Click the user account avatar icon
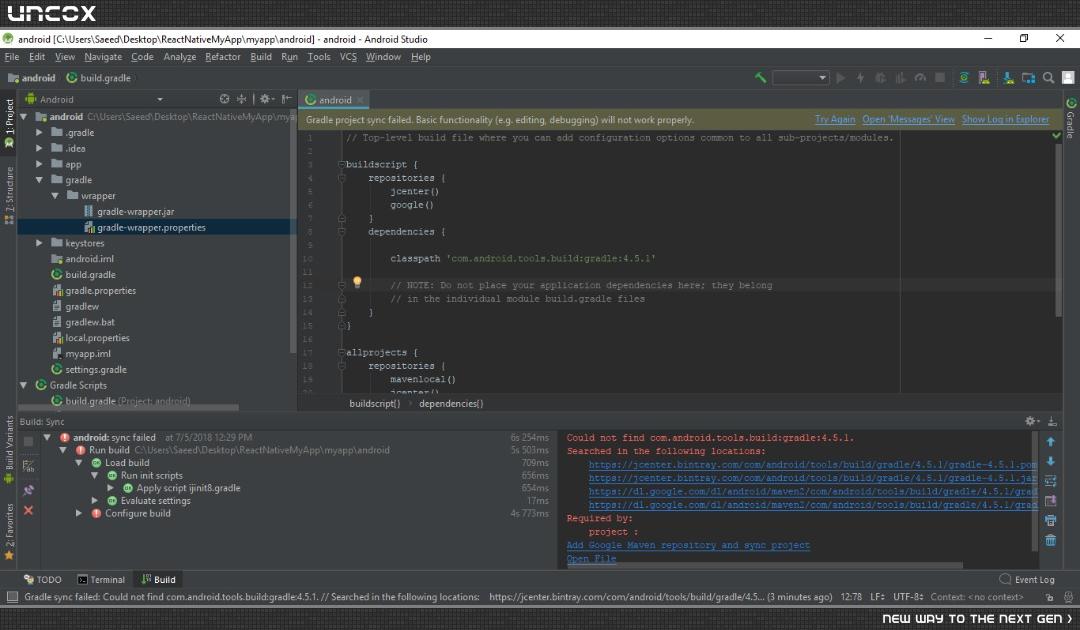Viewport: 1080px width, 630px height. (x=1068, y=78)
